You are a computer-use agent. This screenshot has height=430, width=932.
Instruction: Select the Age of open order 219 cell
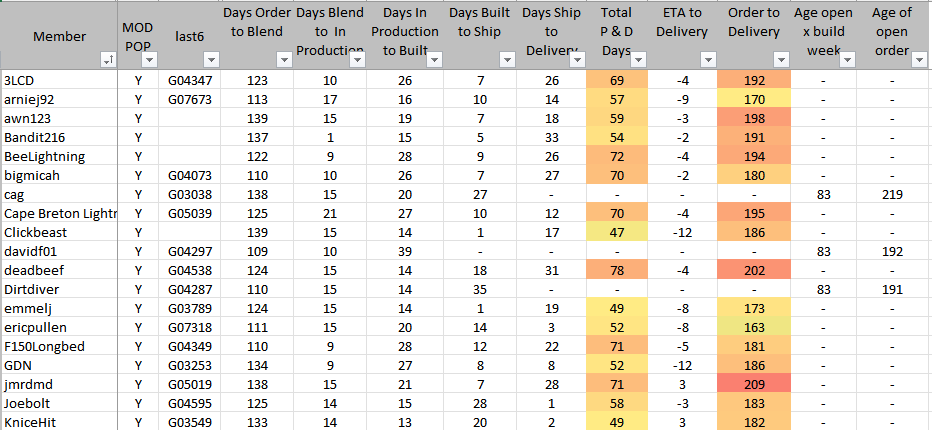click(x=891, y=194)
